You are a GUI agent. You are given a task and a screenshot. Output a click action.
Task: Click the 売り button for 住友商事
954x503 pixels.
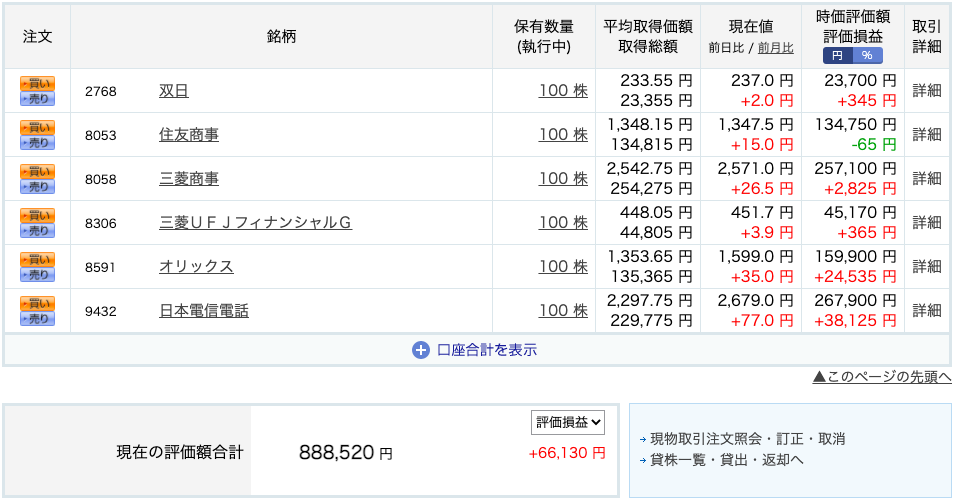tap(38, 142)
